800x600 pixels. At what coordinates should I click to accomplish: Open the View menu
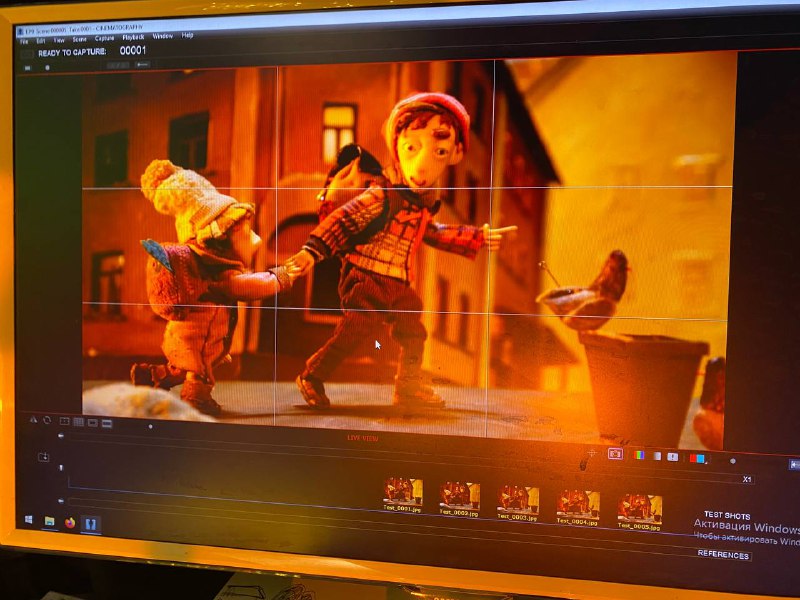pos(59,40)
